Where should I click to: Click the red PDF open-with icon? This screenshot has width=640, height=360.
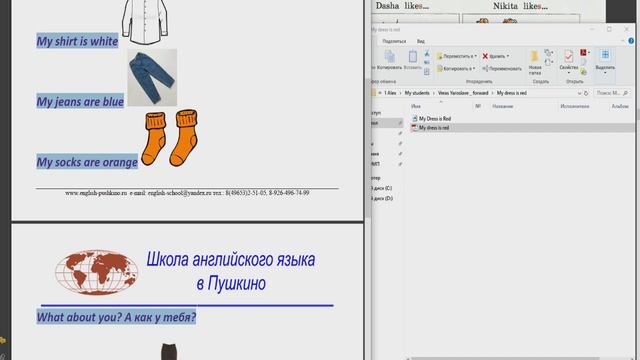coord(583,53)
